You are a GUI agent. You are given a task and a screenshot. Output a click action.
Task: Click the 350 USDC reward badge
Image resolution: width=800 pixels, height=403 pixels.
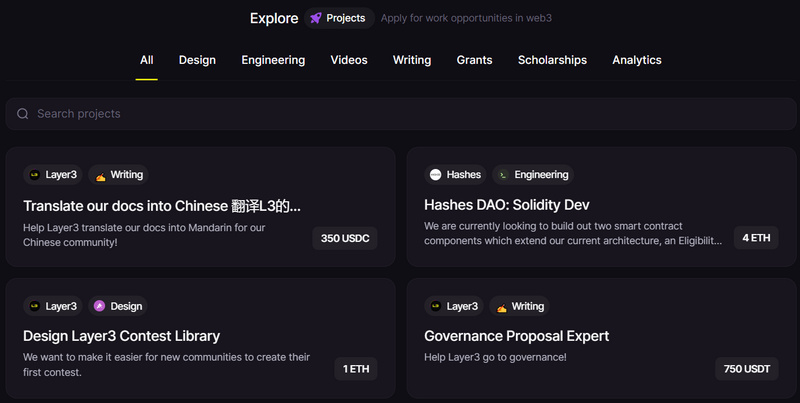click(345, 238)
